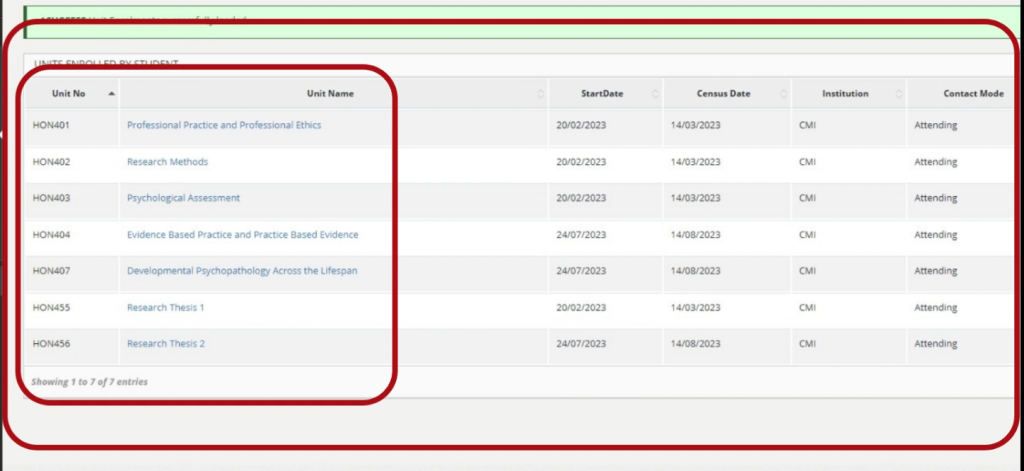
Task: Click census date 14/03/2023 in HON403 row
Action: [696, 198]
